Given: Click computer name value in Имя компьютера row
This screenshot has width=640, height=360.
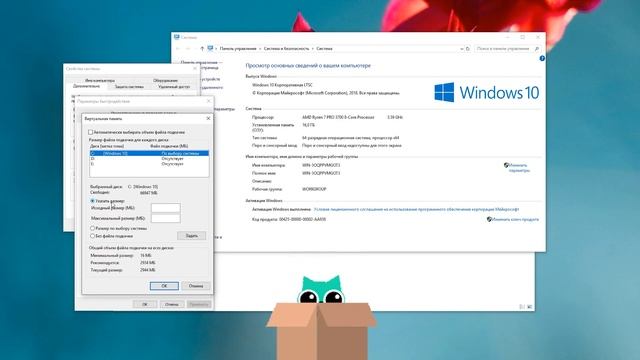Looking at the screenshot, I should click(320, 165).
